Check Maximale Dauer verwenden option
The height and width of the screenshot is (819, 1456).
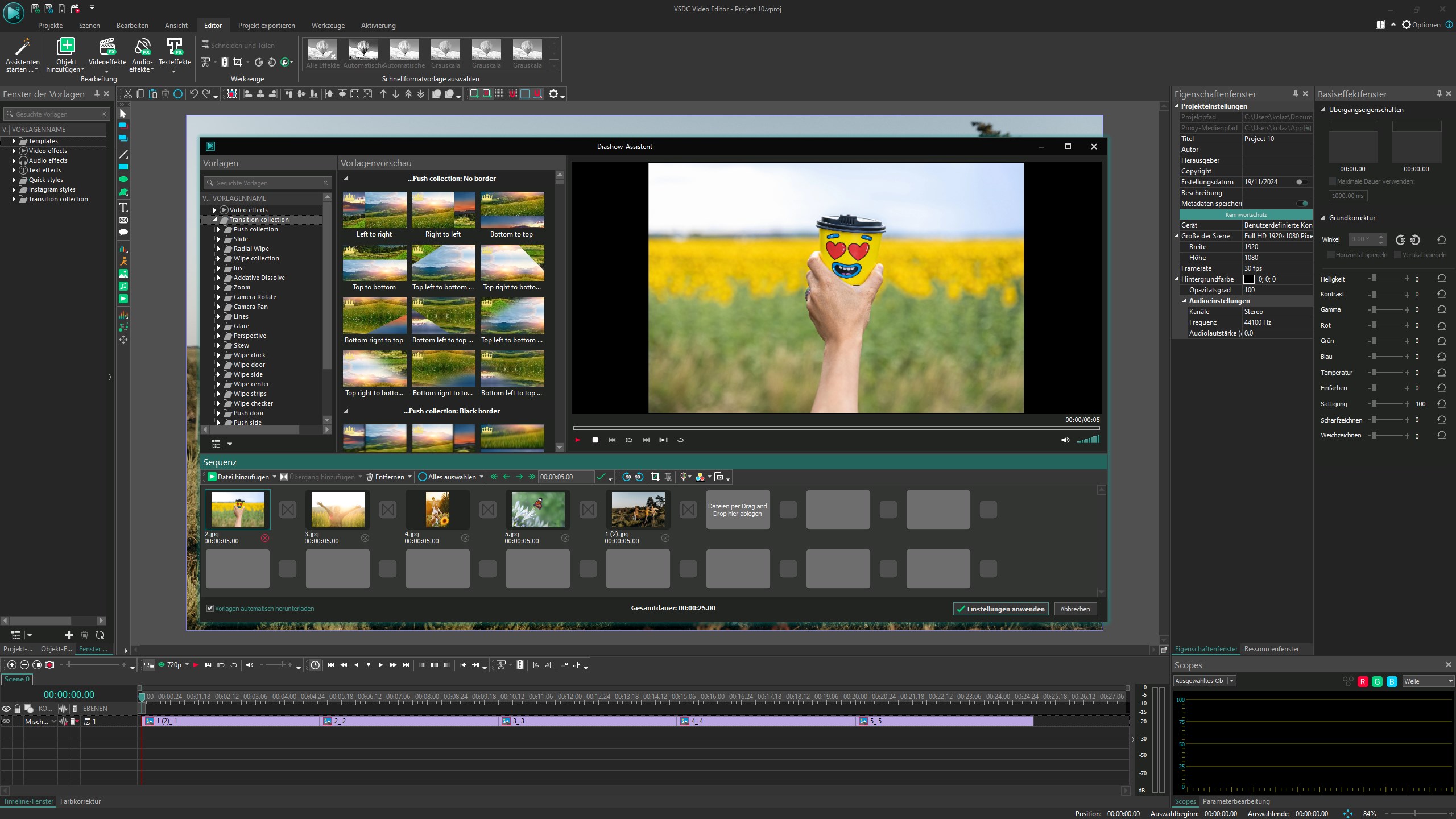tap(1332, 181)
